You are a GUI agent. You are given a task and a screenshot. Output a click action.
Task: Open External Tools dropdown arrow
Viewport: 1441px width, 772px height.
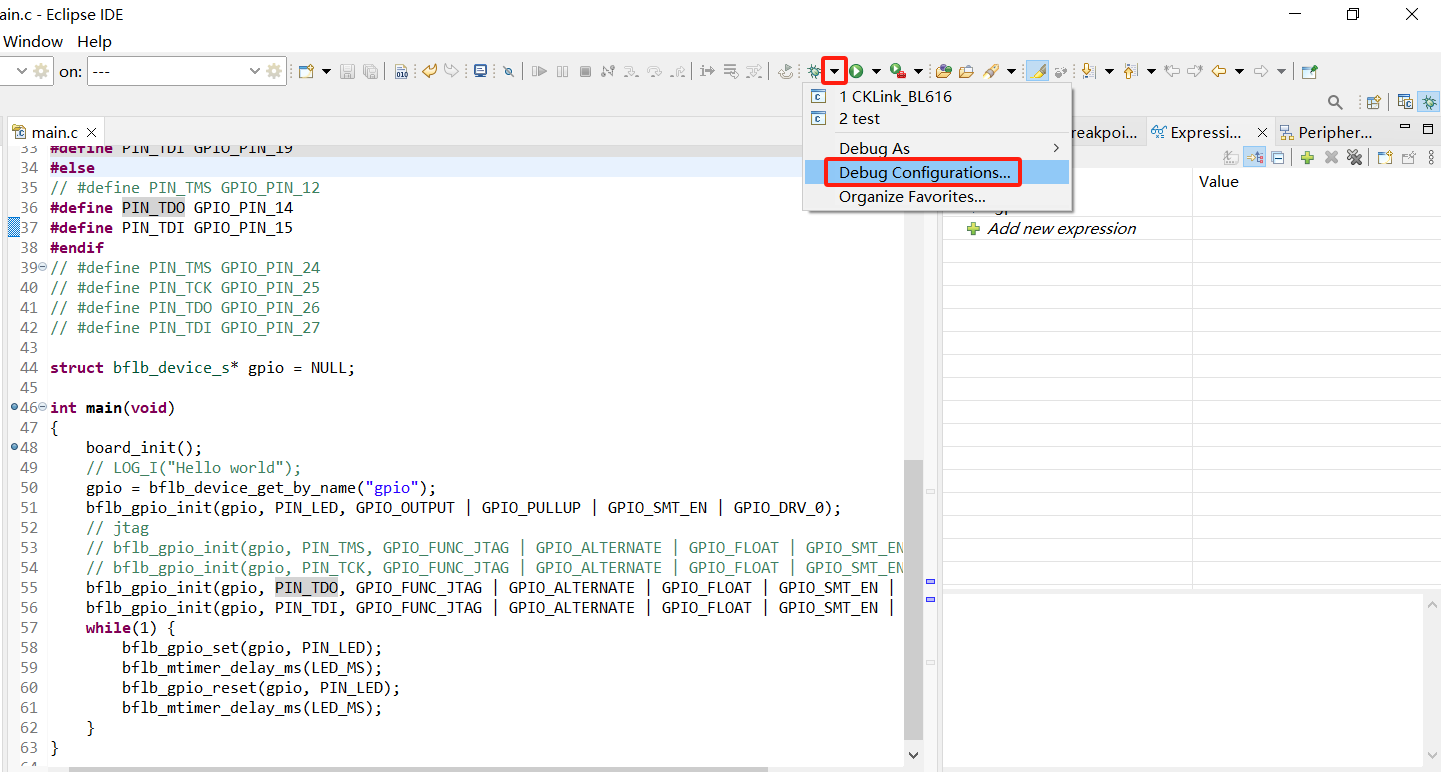tap(918, 71)
